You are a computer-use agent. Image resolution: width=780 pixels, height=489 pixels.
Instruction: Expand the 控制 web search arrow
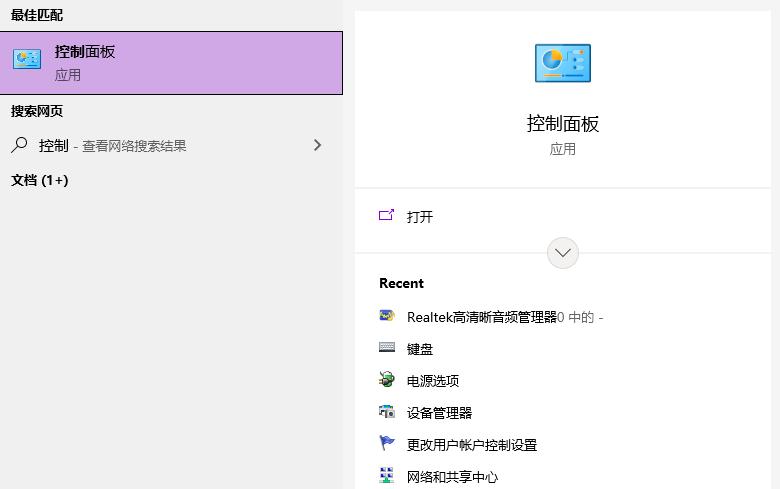click(317, 145)
